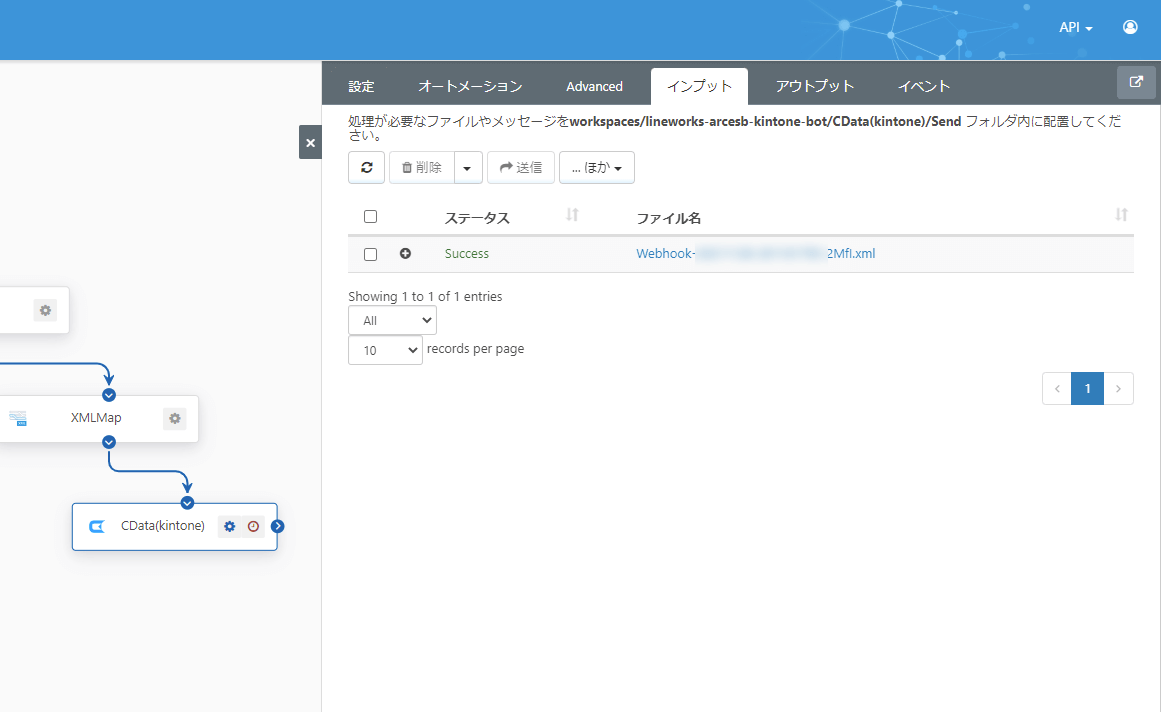Open settings gear on topmost connector
1161x712 pixels.
tap(45, 310)
